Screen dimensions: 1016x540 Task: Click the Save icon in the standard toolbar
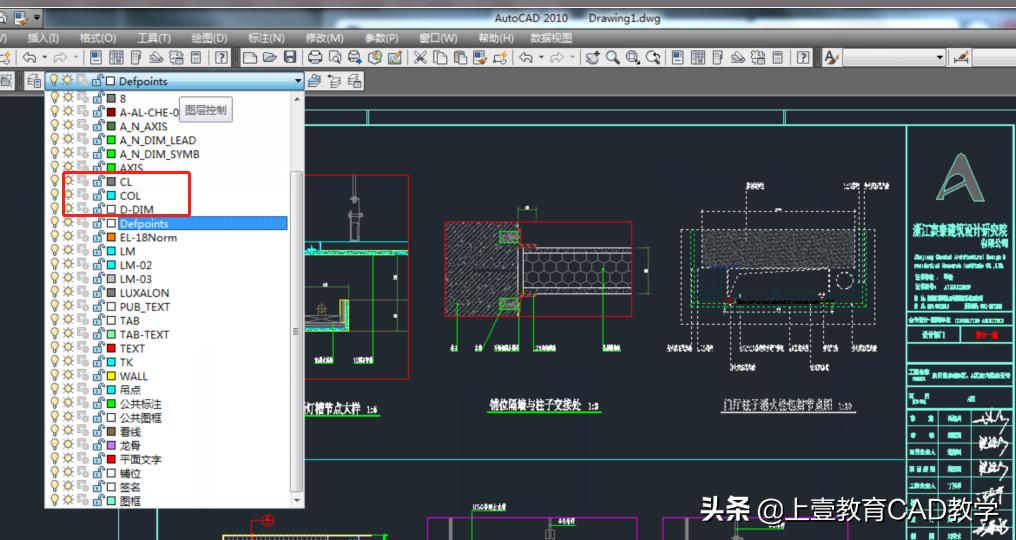point(290,58)
